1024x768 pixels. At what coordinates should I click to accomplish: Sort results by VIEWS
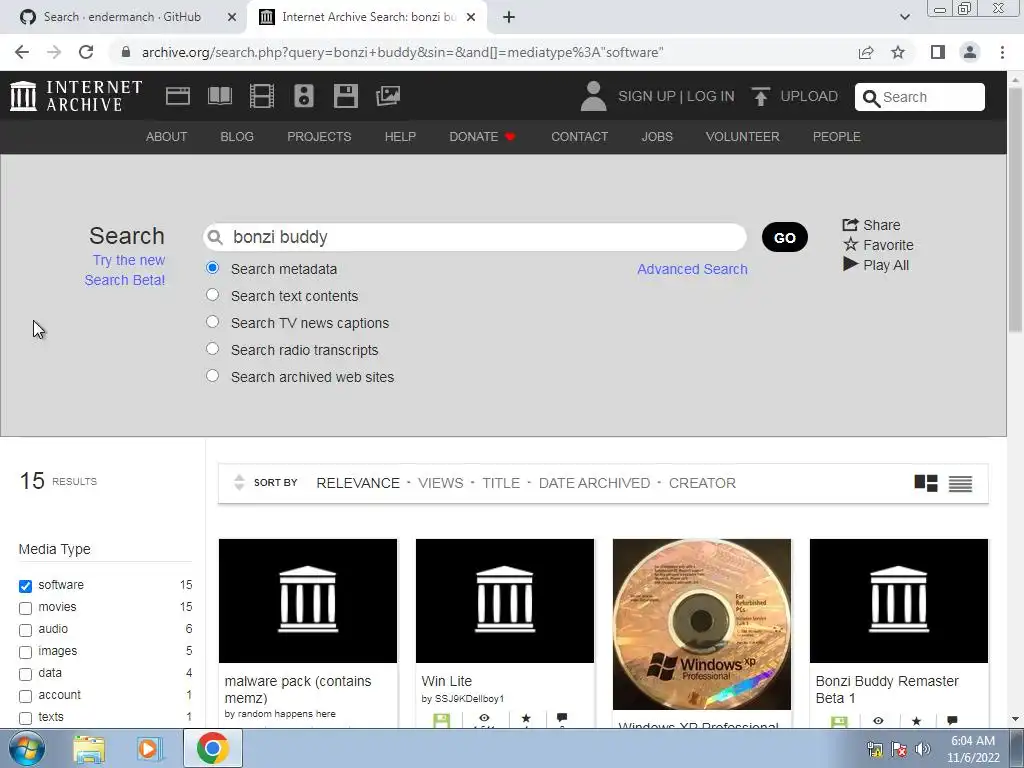tap(440, 483)
